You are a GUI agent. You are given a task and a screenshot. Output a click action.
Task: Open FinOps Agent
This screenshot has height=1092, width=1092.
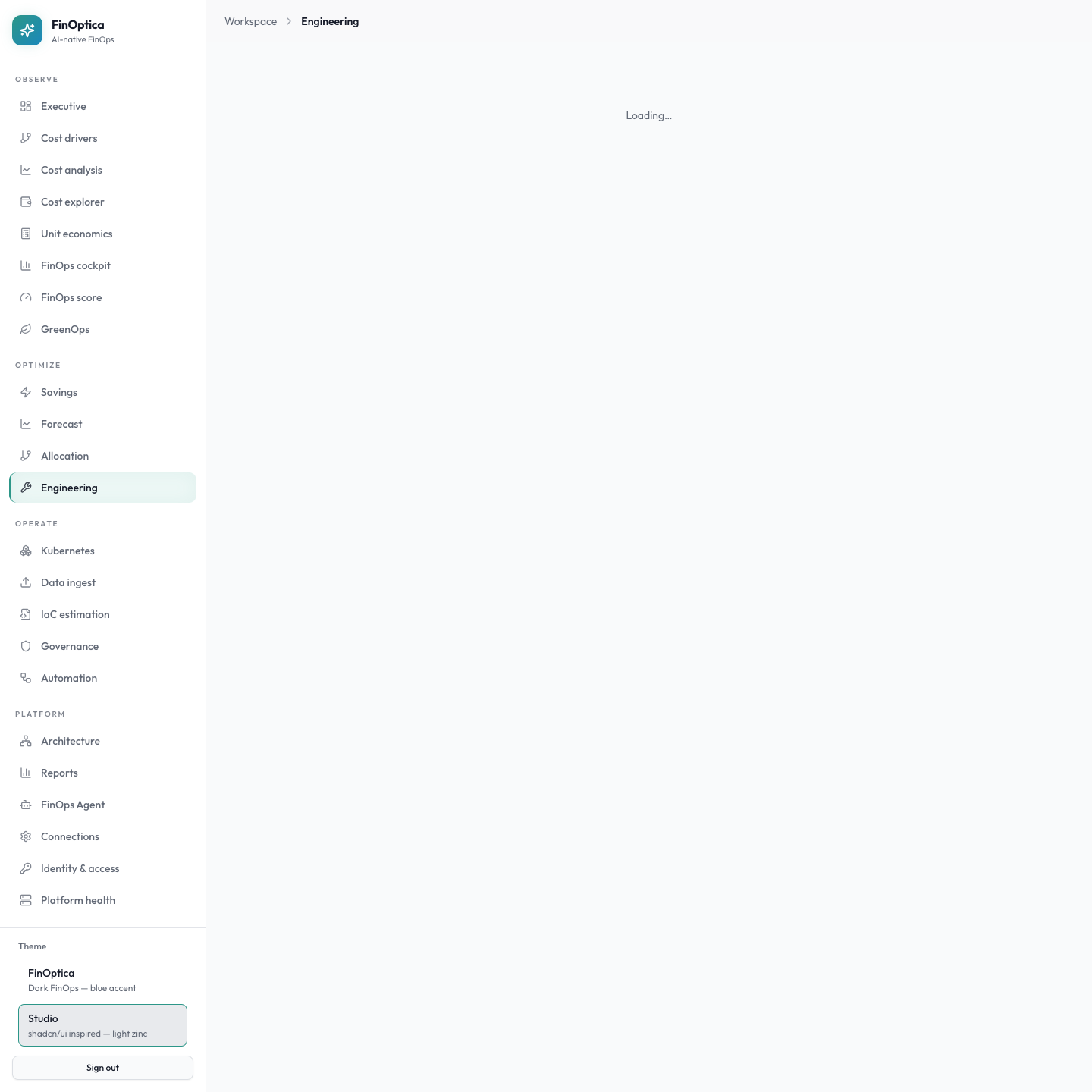click(x=102, y=805)
